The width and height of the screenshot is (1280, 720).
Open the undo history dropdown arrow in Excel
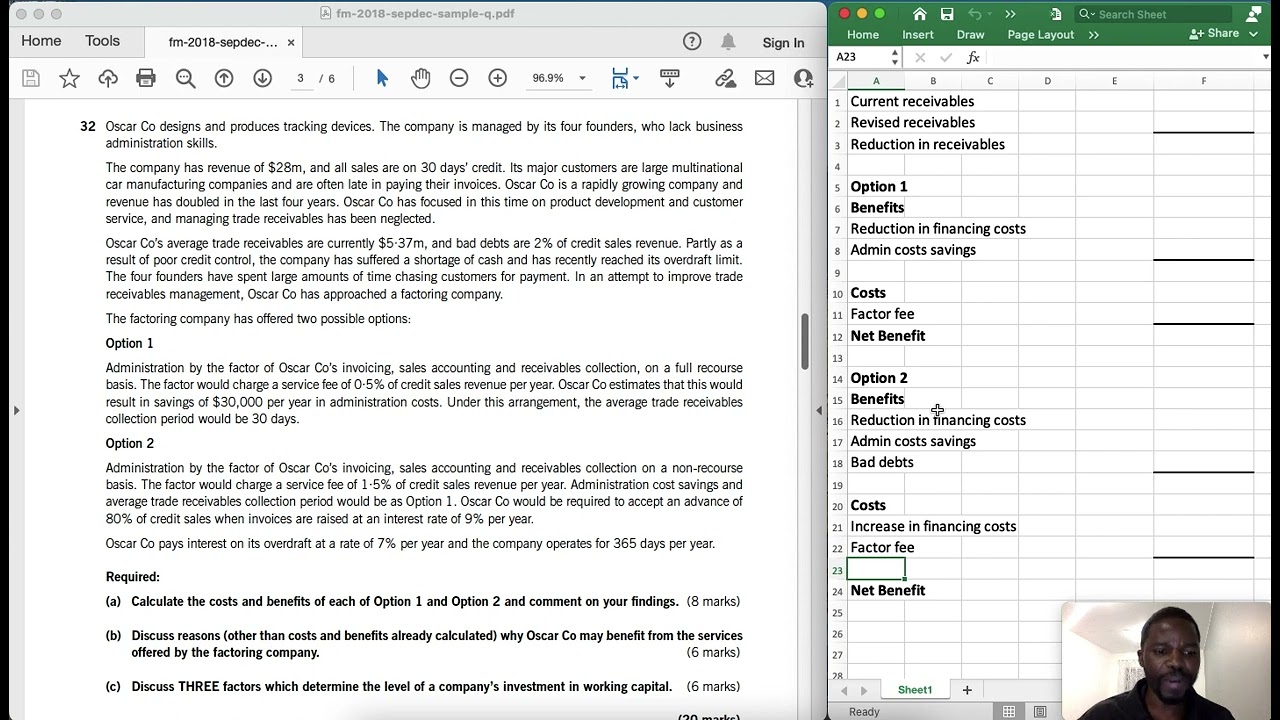[990, 14]
